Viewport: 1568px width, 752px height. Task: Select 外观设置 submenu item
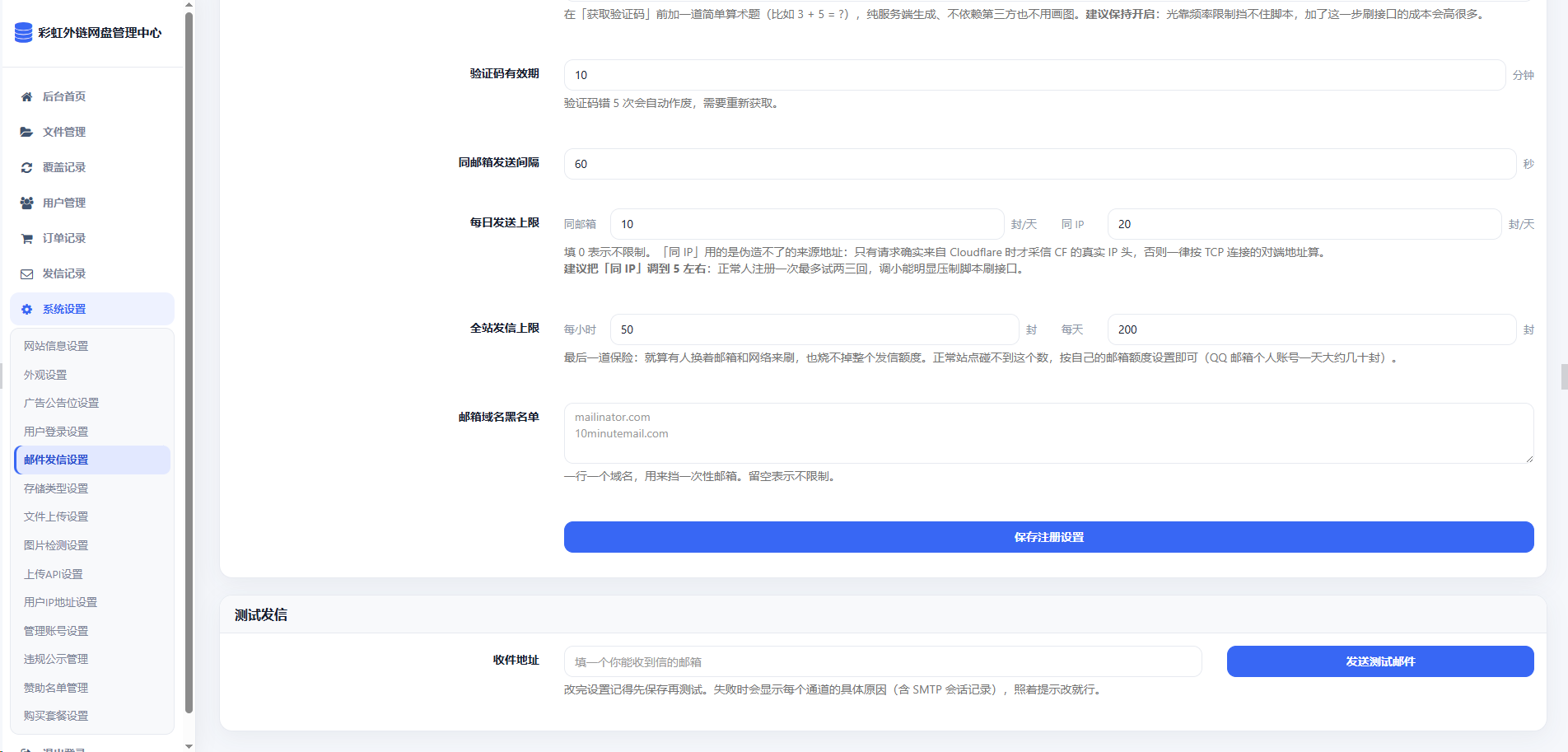(92, 375)
